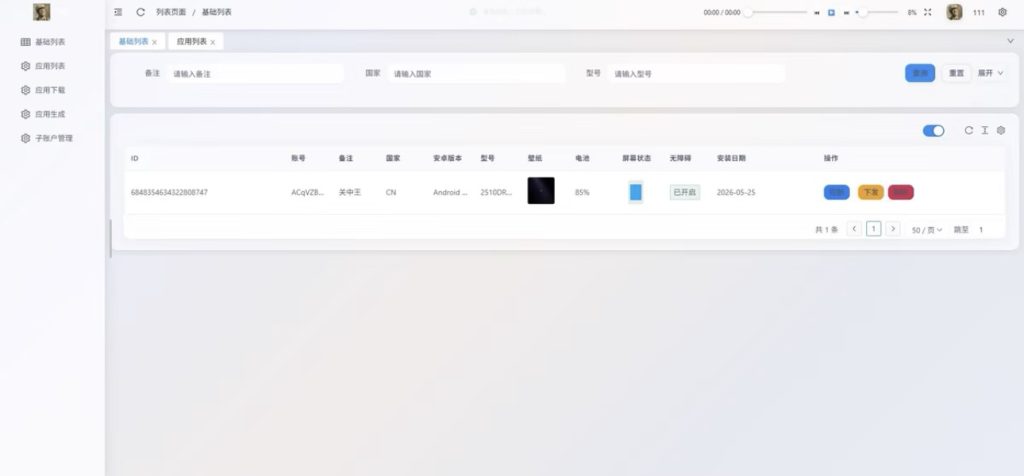
Task: Close the 基础列表 page tab
Action: (x=155, y=42)
